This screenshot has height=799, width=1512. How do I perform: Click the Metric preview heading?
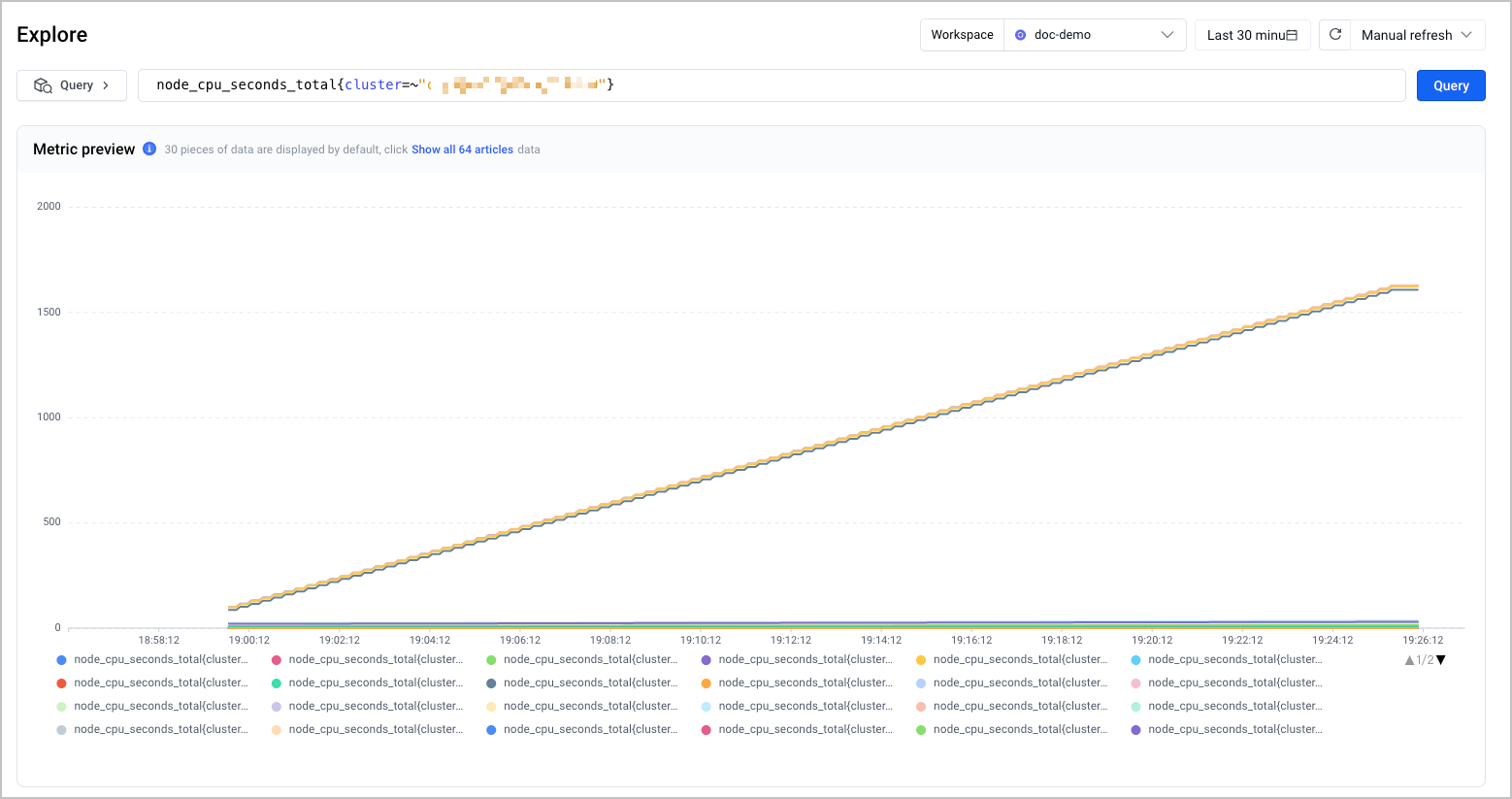(x=84, y=149)
